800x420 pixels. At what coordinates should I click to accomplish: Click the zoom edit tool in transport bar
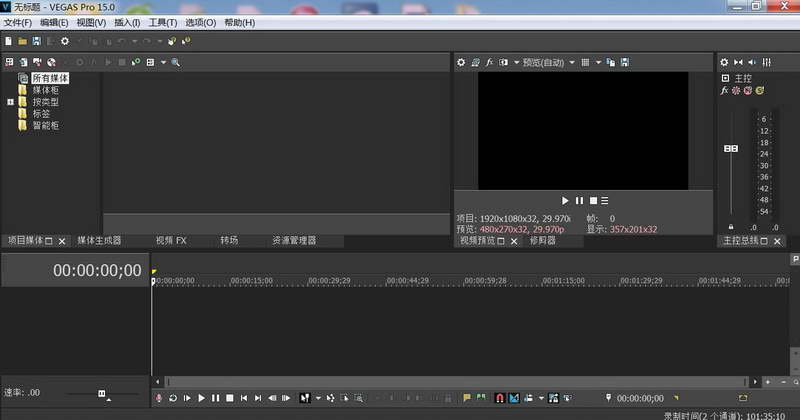pos(359,398)
